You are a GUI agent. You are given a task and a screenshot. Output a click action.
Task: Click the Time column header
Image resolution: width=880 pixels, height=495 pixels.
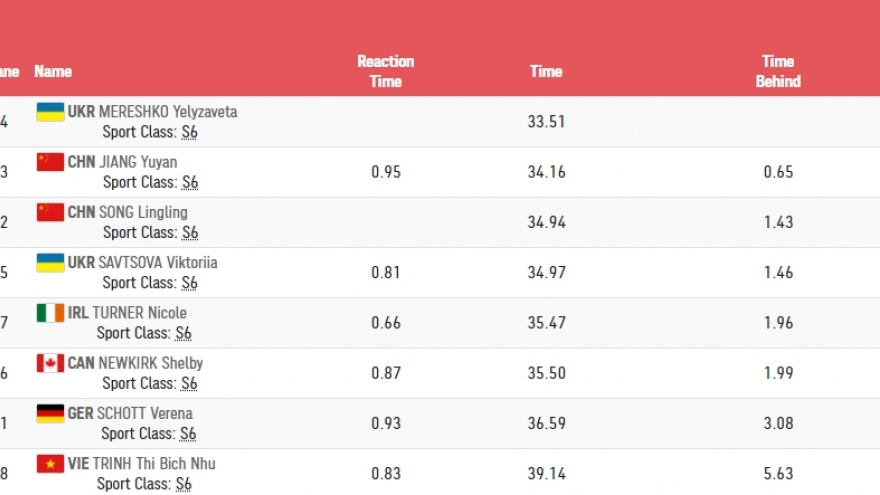[546, 71]
